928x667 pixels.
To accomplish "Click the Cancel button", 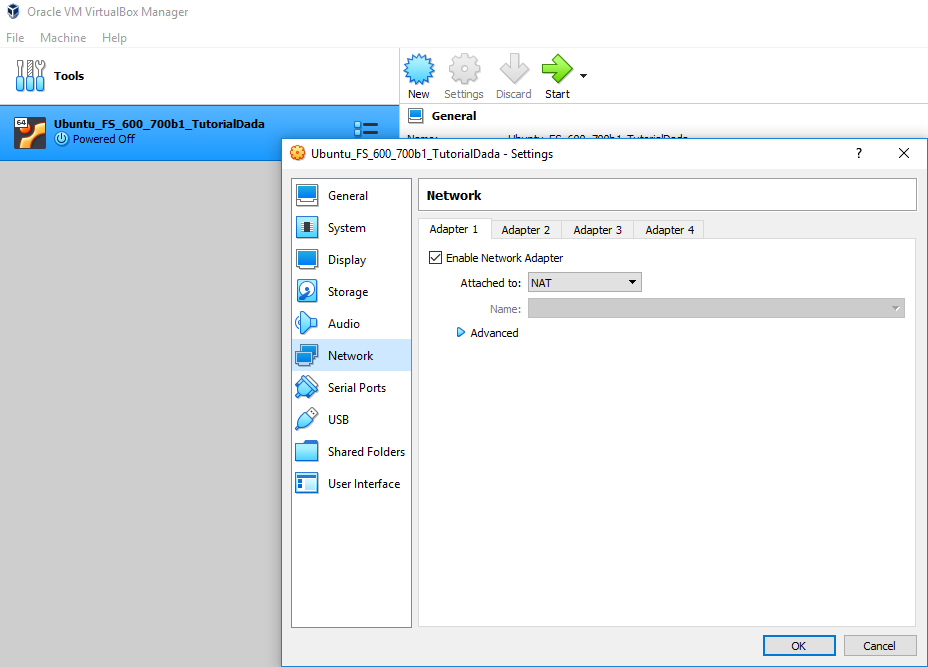I will pyautogui.click(x=880, y=646).
